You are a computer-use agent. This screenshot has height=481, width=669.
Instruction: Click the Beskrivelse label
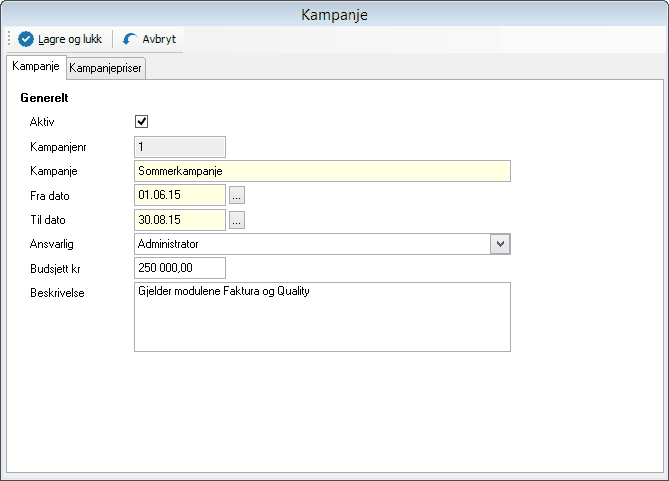point(57,293)
